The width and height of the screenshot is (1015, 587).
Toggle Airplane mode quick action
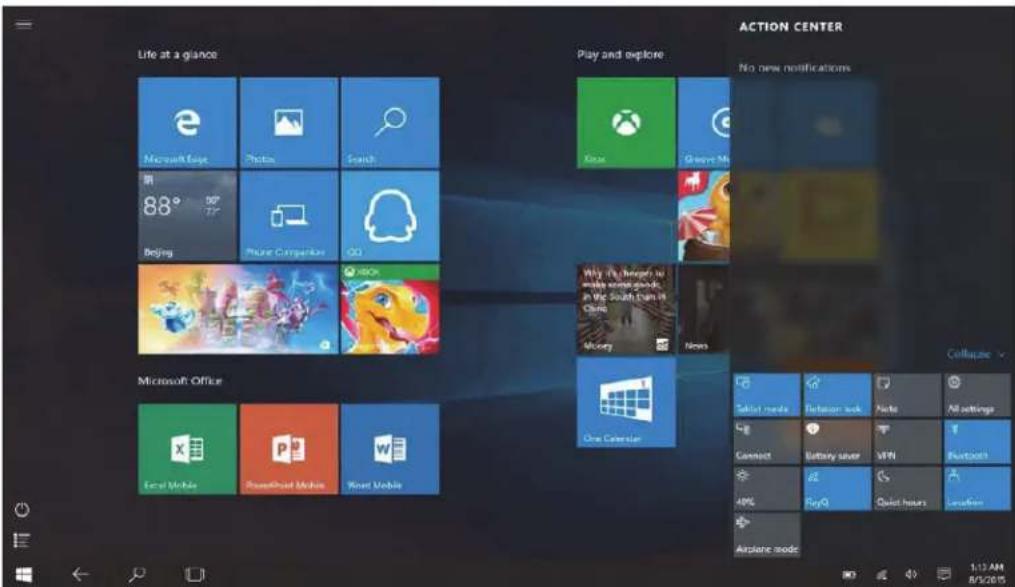pyautogui.click(x=767, y=535)
